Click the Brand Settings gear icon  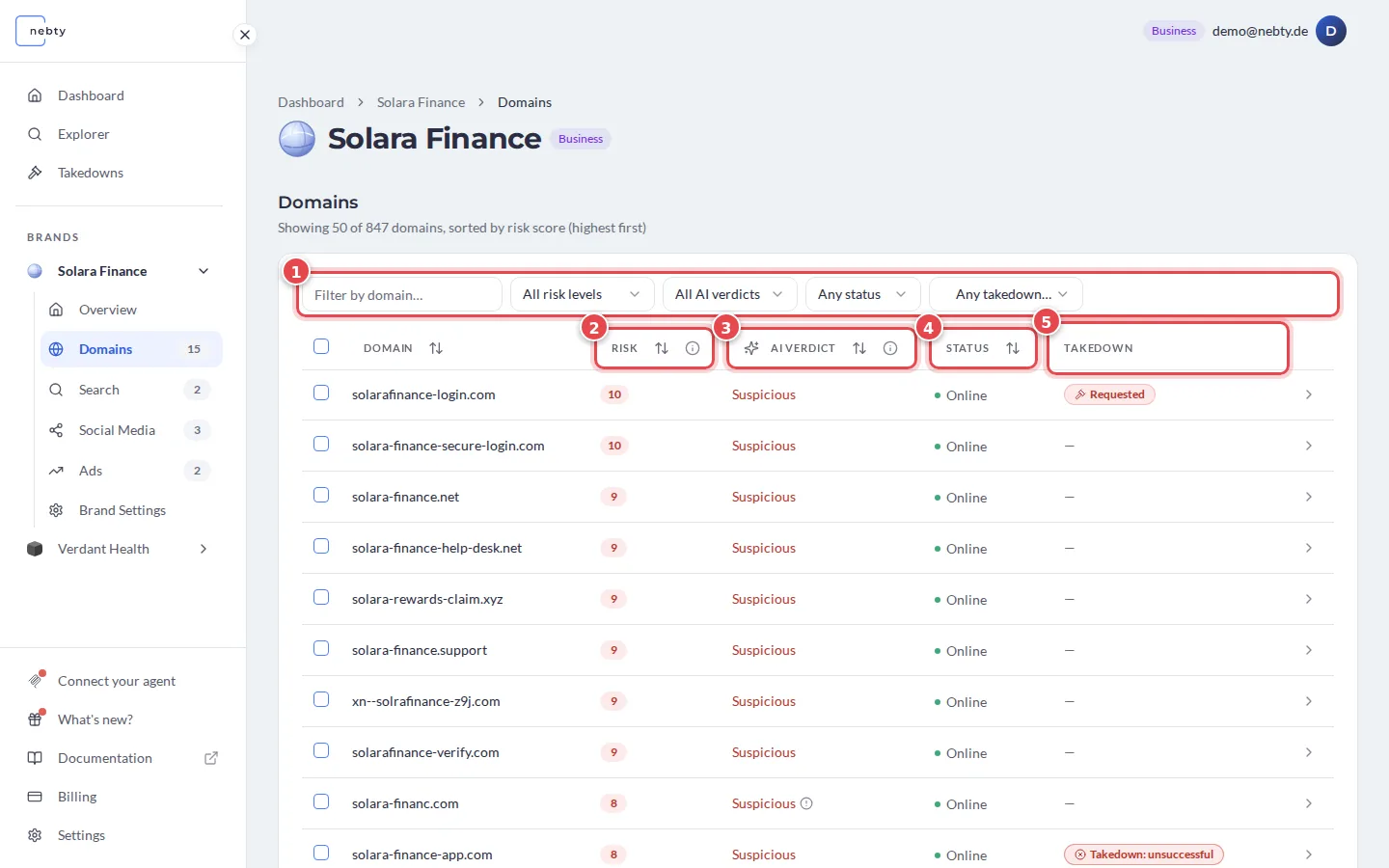56,510
